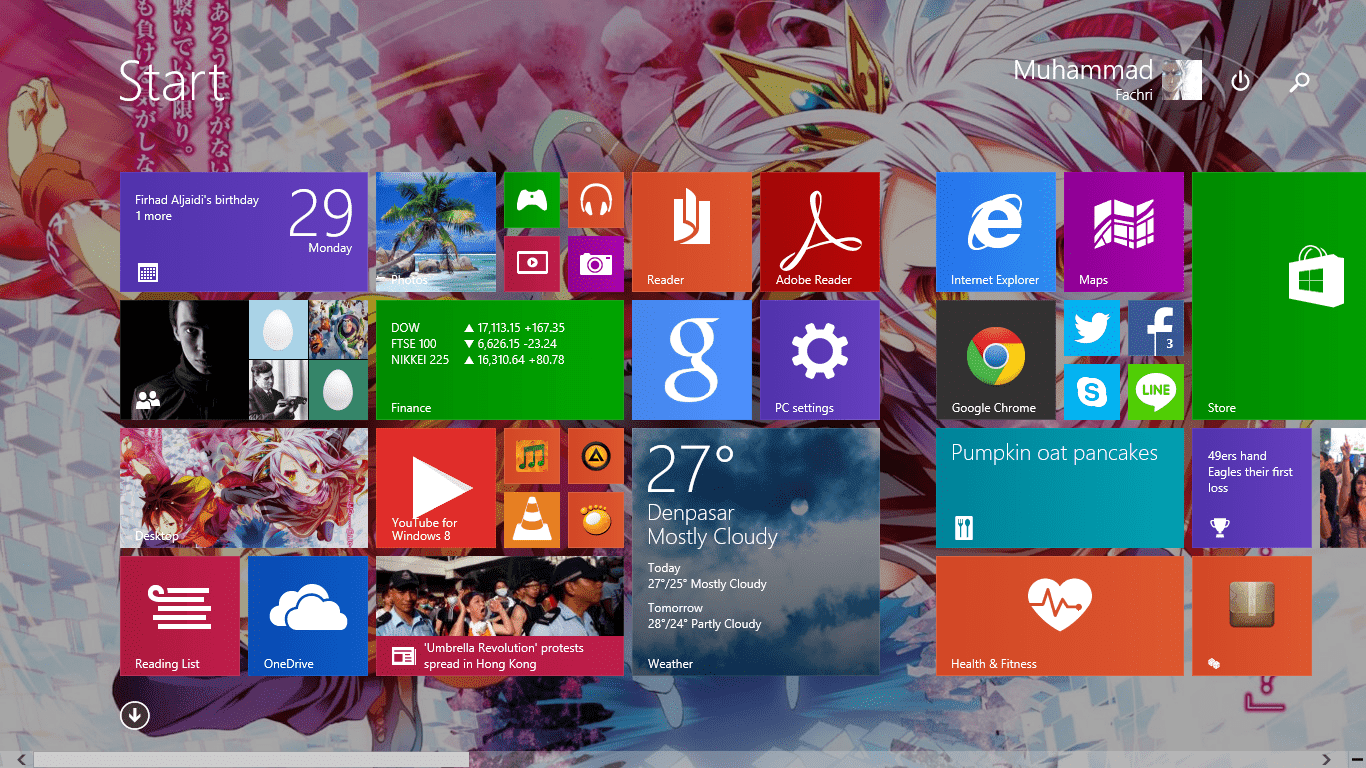Open Calendar tile showing 29 Monday
This screenshot has width=1366, height=768.
tap(243, 232)
